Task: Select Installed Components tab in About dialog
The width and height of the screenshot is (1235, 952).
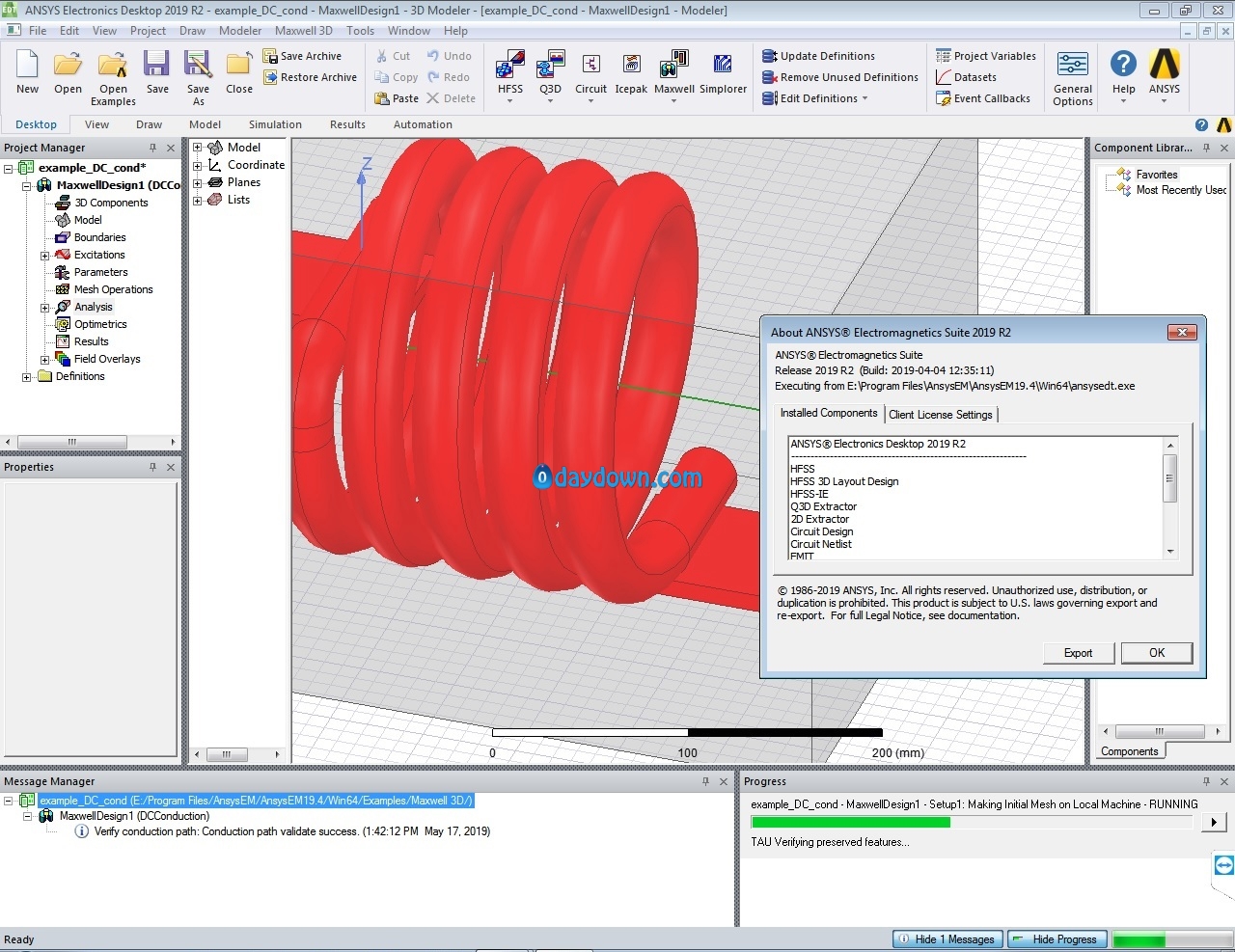Action: [829, 413]
